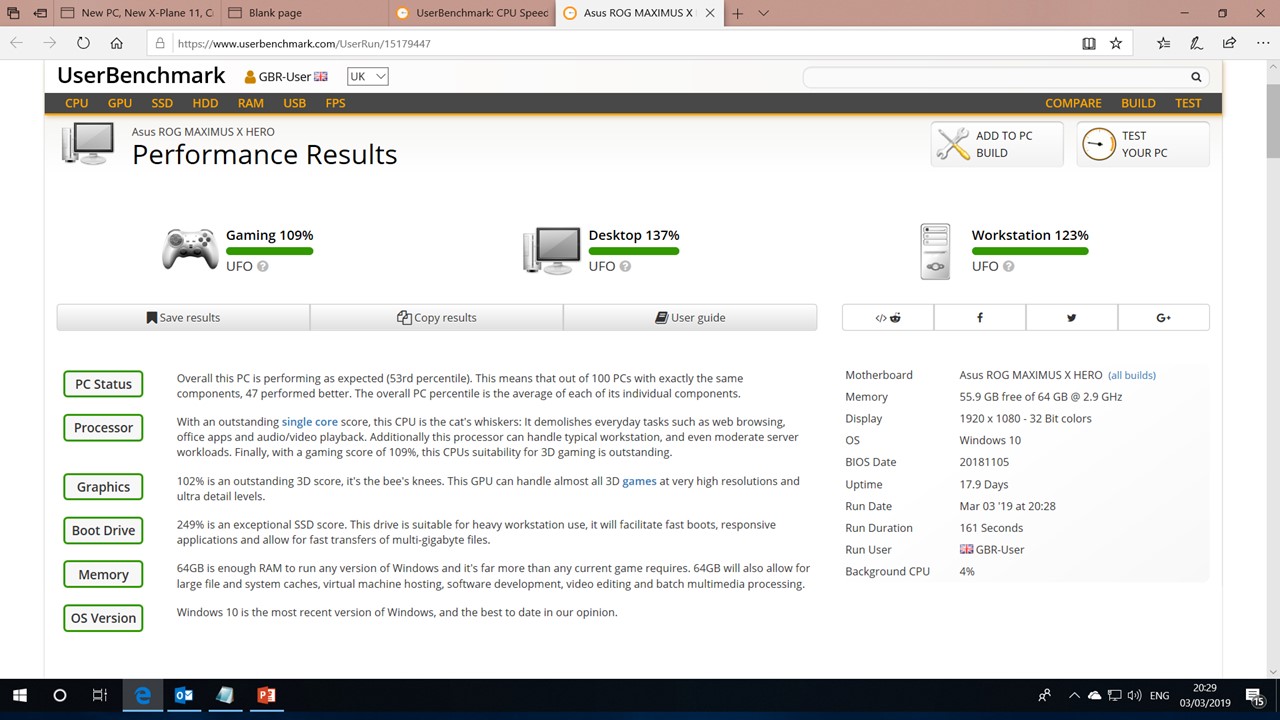Select the SSD menu item

coord(162,103)
